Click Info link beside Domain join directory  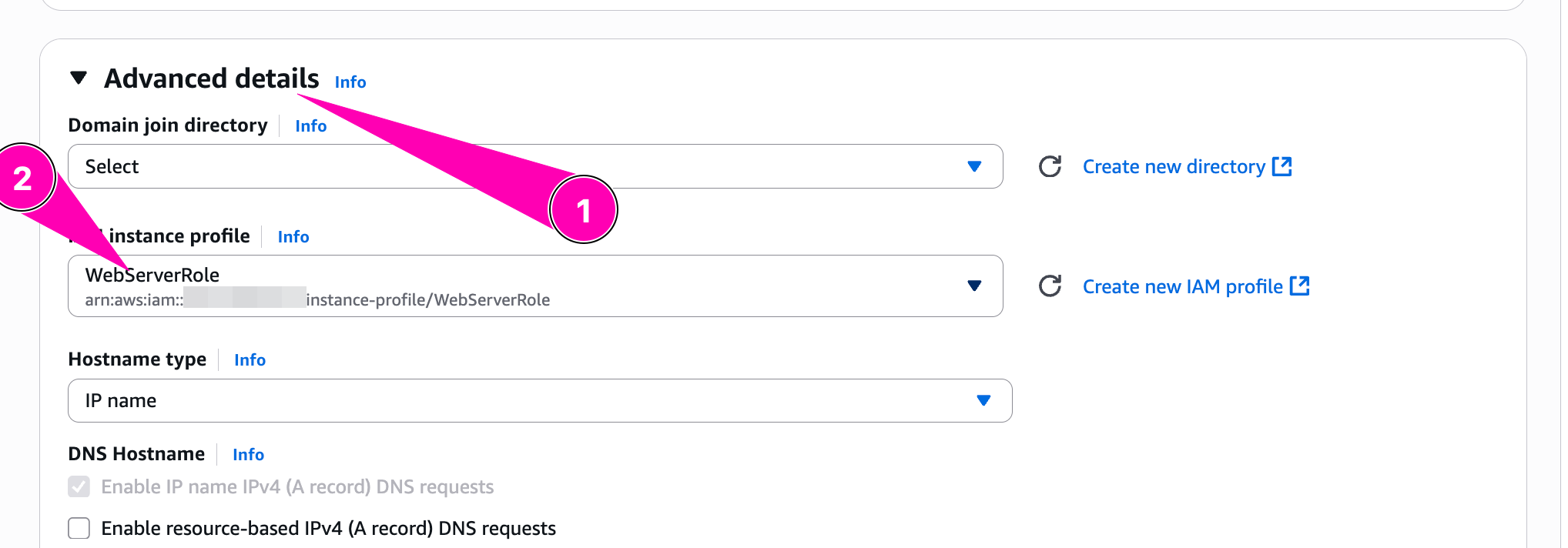click(x=311, y=126)
